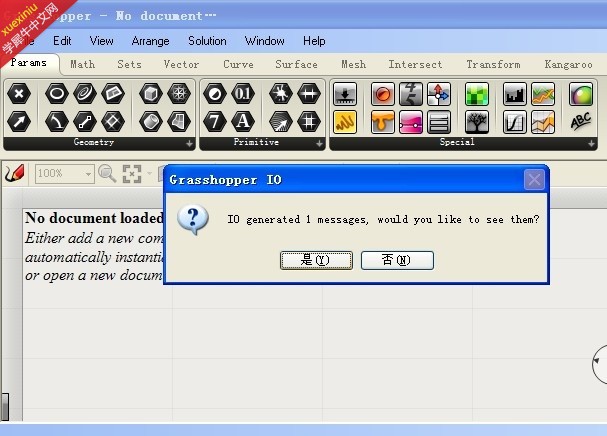Screen dimensions: 607x436
Task: Select the 4-5 digit scroller icon
Action: click(x=411, y=94)
